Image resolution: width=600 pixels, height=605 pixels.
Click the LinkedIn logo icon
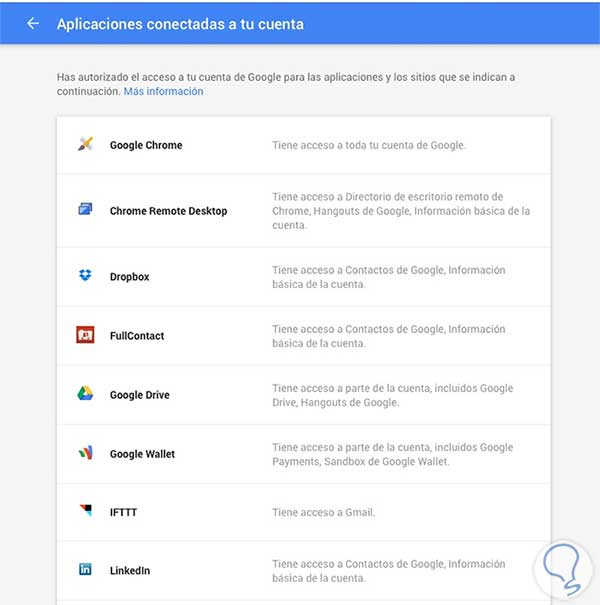point(85,570)
